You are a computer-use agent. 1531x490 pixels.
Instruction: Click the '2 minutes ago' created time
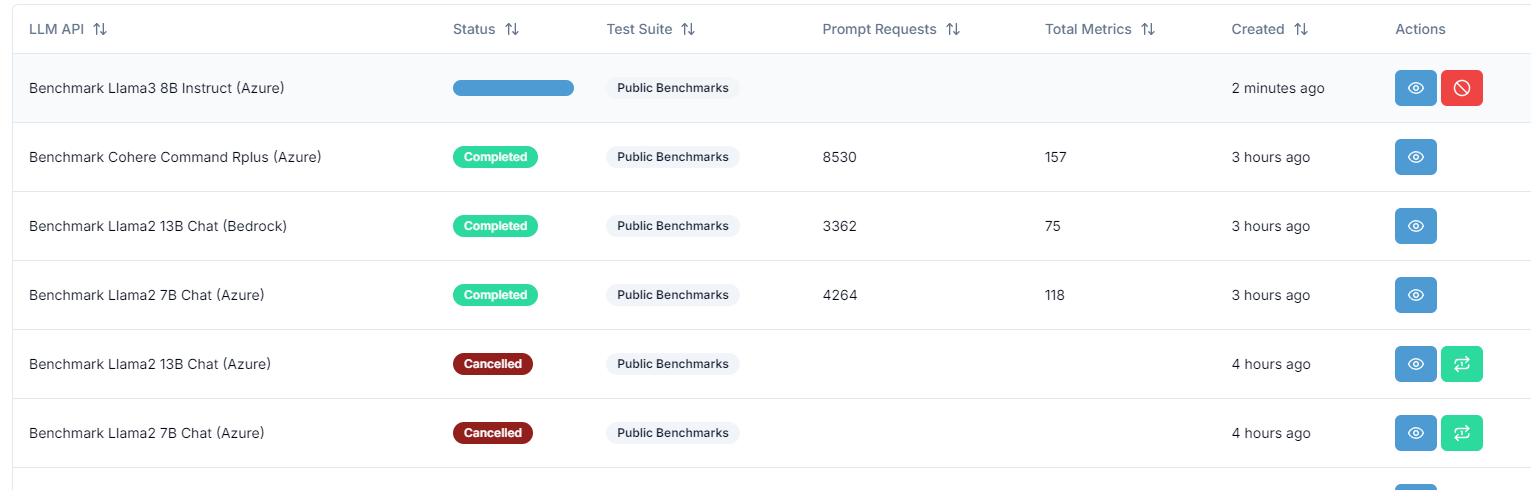pyautogui.click(x=1278, y=88)
